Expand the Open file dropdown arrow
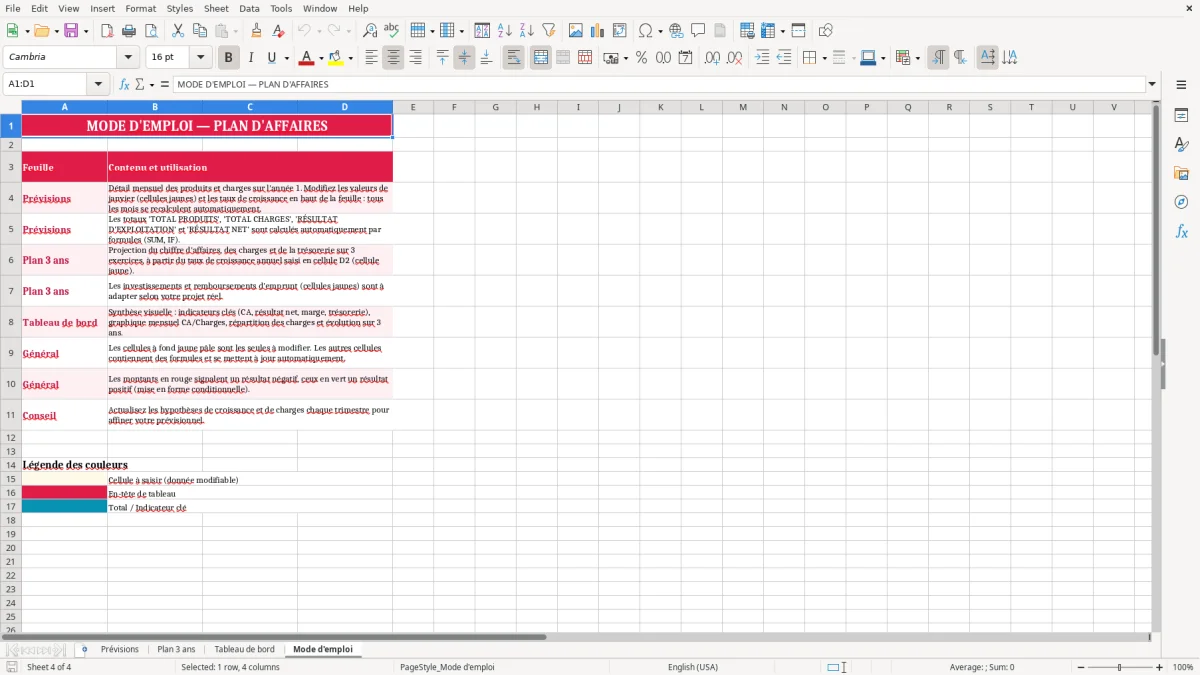Viewport: 1200px width, 675px height. [x=55, y=31]
